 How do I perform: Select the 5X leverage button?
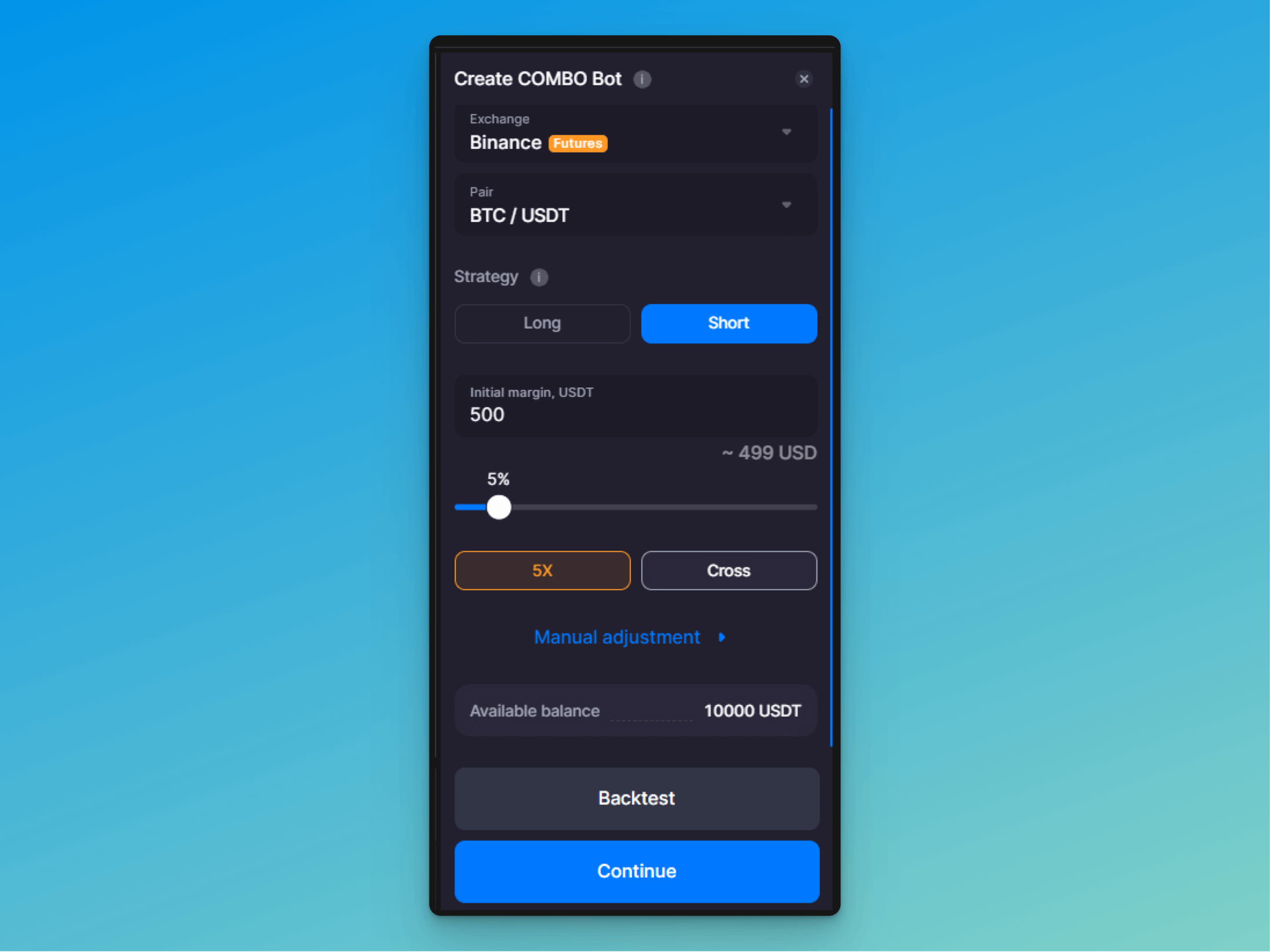pyautogui.click(x=542, y=570)
